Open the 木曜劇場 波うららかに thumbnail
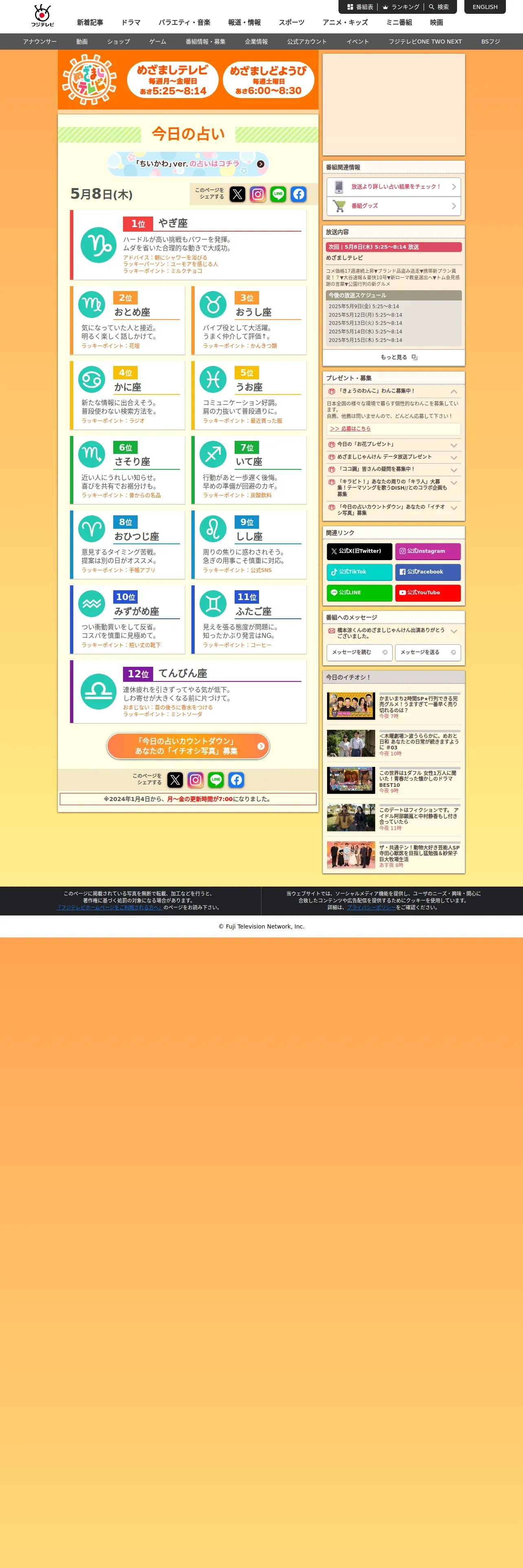523x1568 pixels. click(x=351, y=743)
